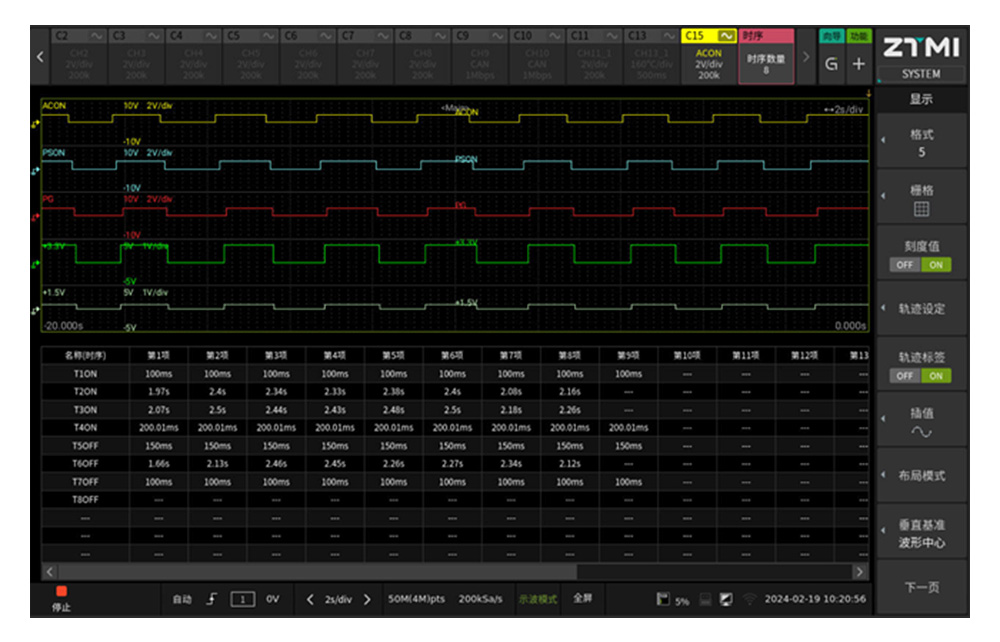Click the red stop (停止) button
1000x642 pixels.
pos(61,598)
